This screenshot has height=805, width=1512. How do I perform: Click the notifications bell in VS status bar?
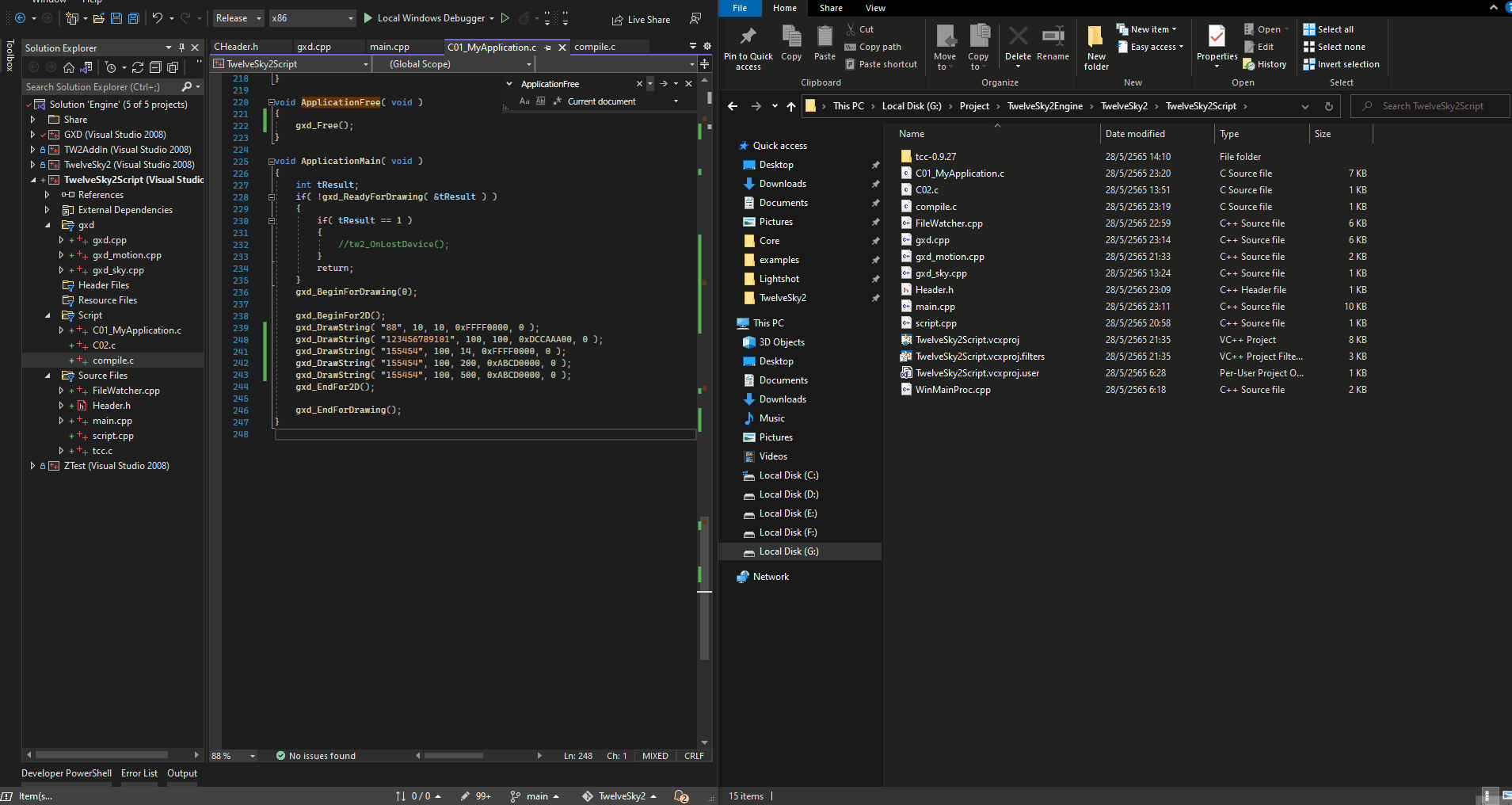click(681, 796)
